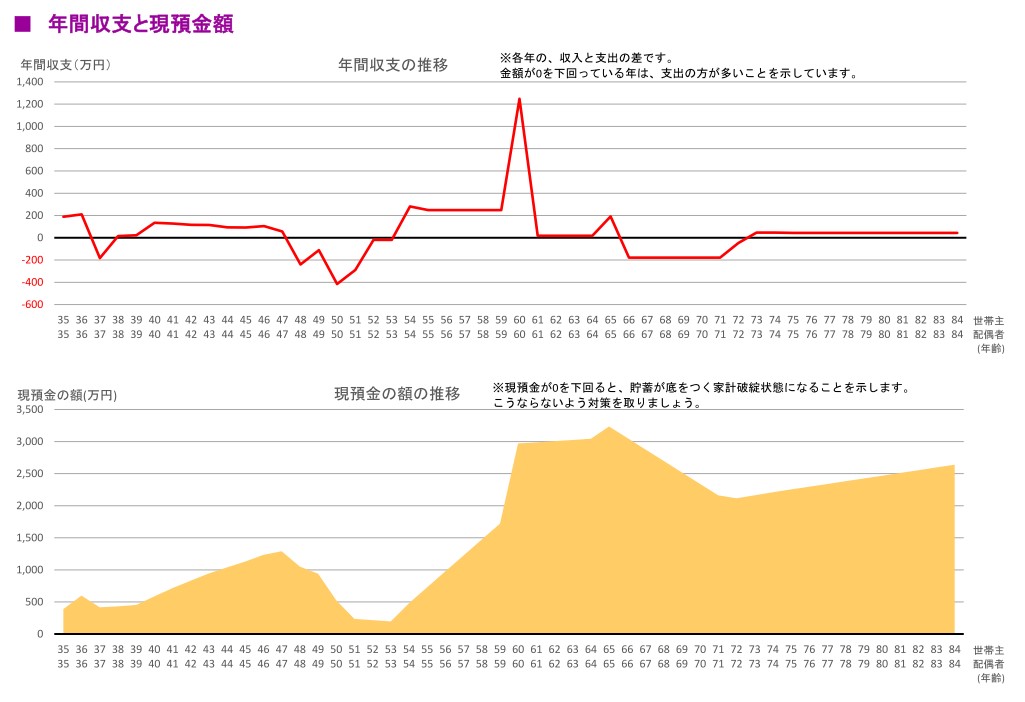Click the line こうならないよう対策を取りましょう
Screen dimensions: 1025x702
[x=596, y=403]
